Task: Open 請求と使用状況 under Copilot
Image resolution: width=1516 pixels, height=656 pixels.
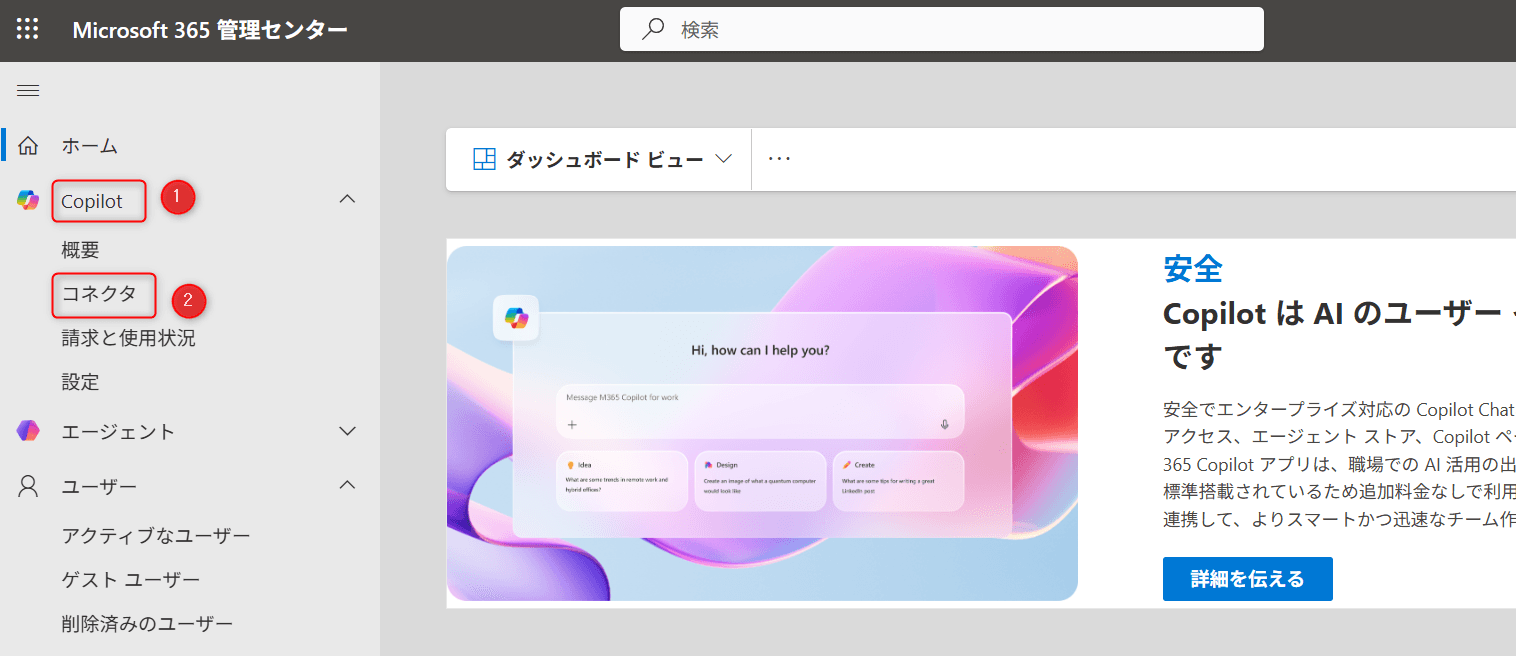Action: (x=129, y=338)
